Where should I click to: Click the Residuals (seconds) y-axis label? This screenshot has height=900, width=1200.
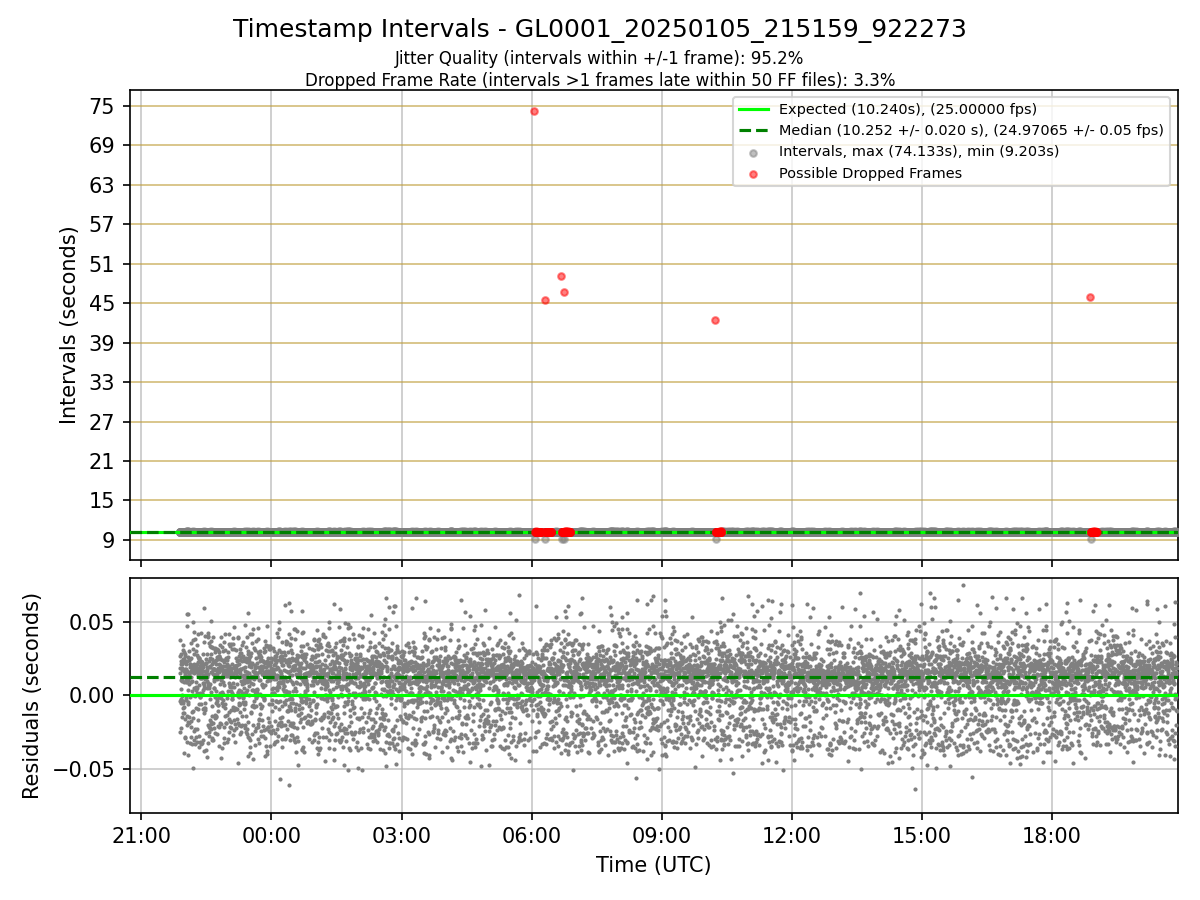(31, 696)
